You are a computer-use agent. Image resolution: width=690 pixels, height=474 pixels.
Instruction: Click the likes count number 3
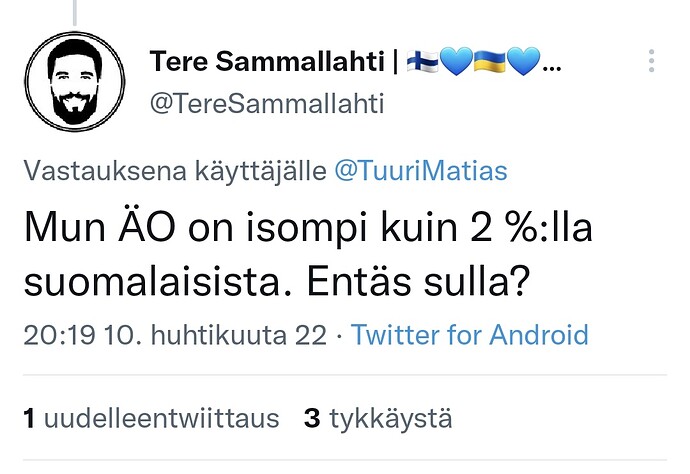coord(312,418)
